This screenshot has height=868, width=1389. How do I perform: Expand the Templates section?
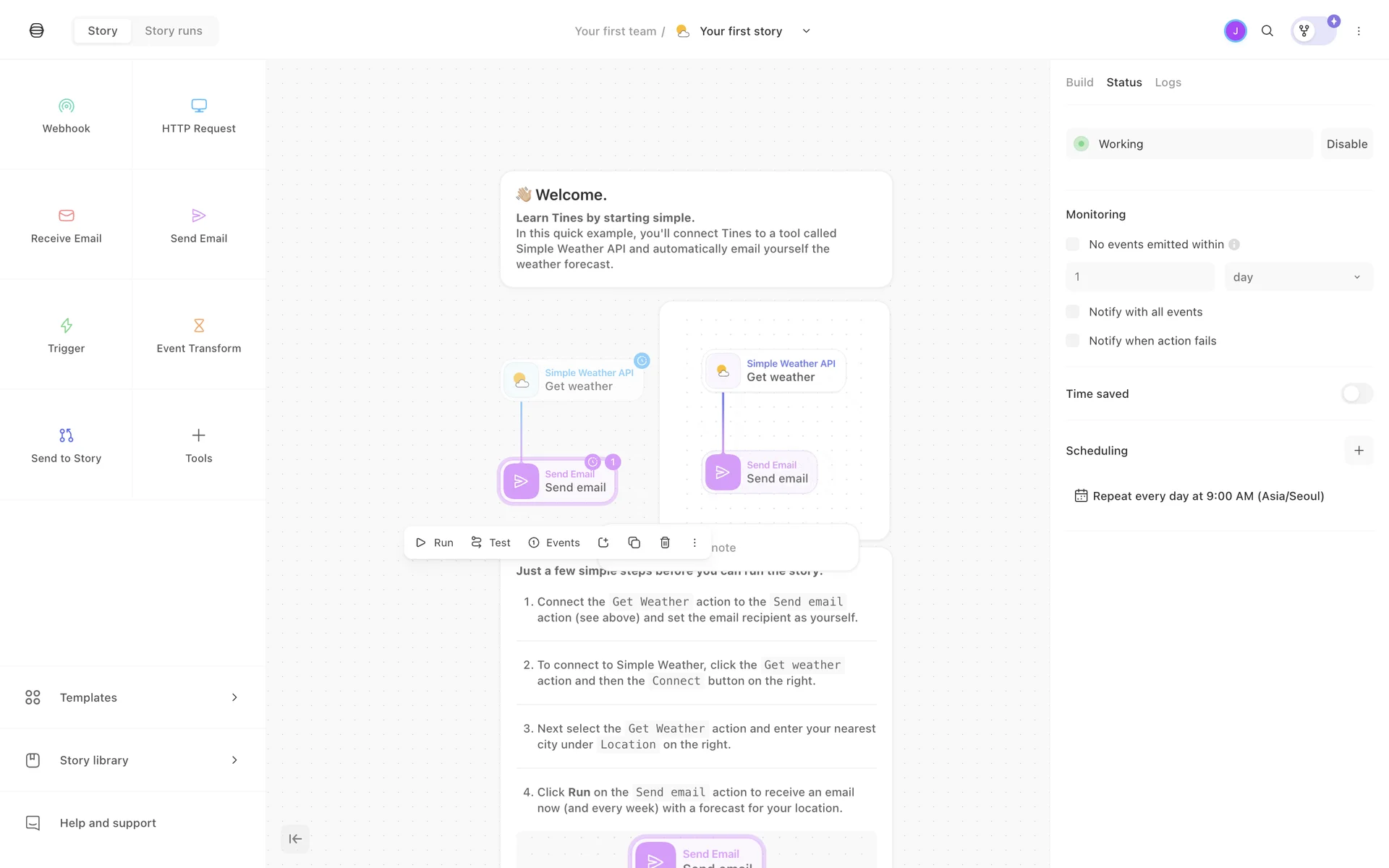click(x=132, y=697)
